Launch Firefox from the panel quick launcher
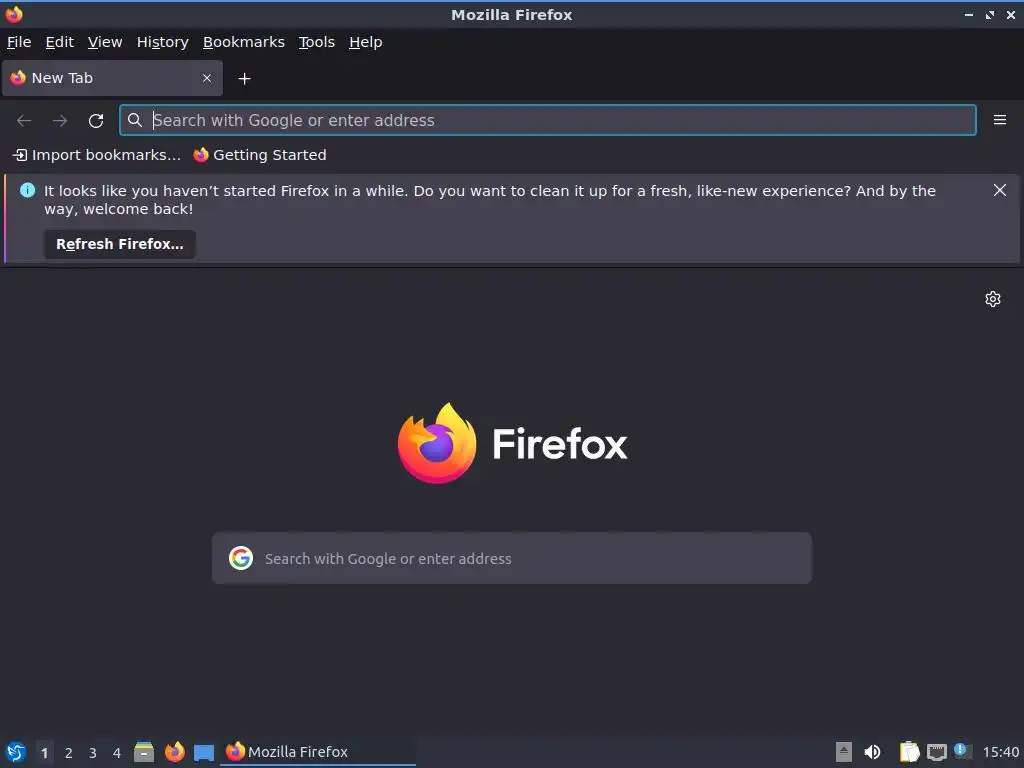The height and width of the screenshot is (768, 1024). [x=174, y=752]
